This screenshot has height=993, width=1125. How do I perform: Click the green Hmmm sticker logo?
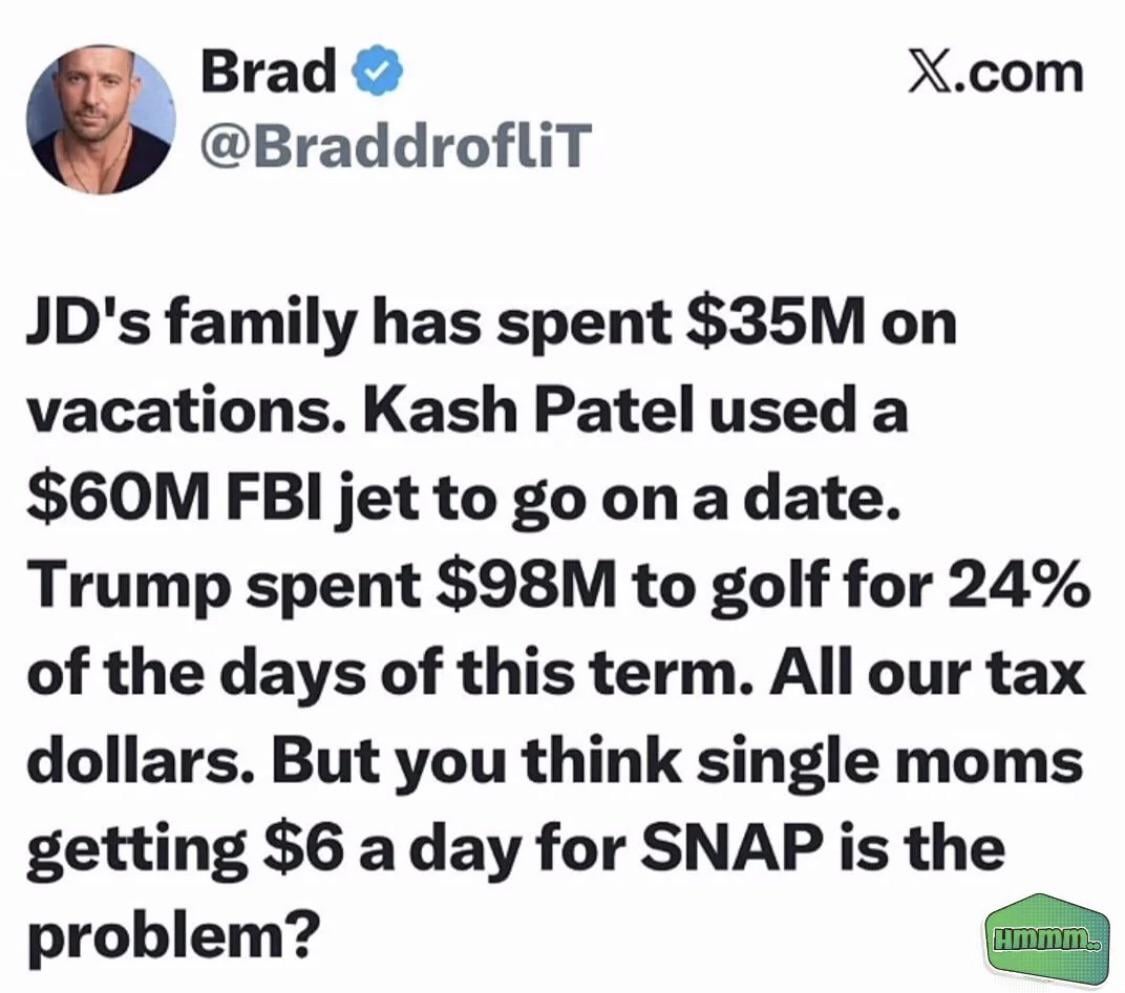1046,938
